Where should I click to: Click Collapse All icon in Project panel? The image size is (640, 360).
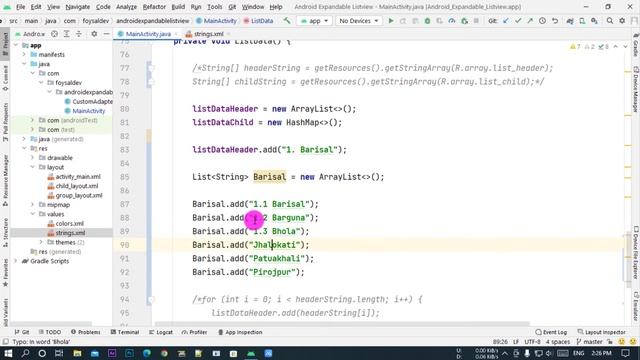(x=79, y=34)
